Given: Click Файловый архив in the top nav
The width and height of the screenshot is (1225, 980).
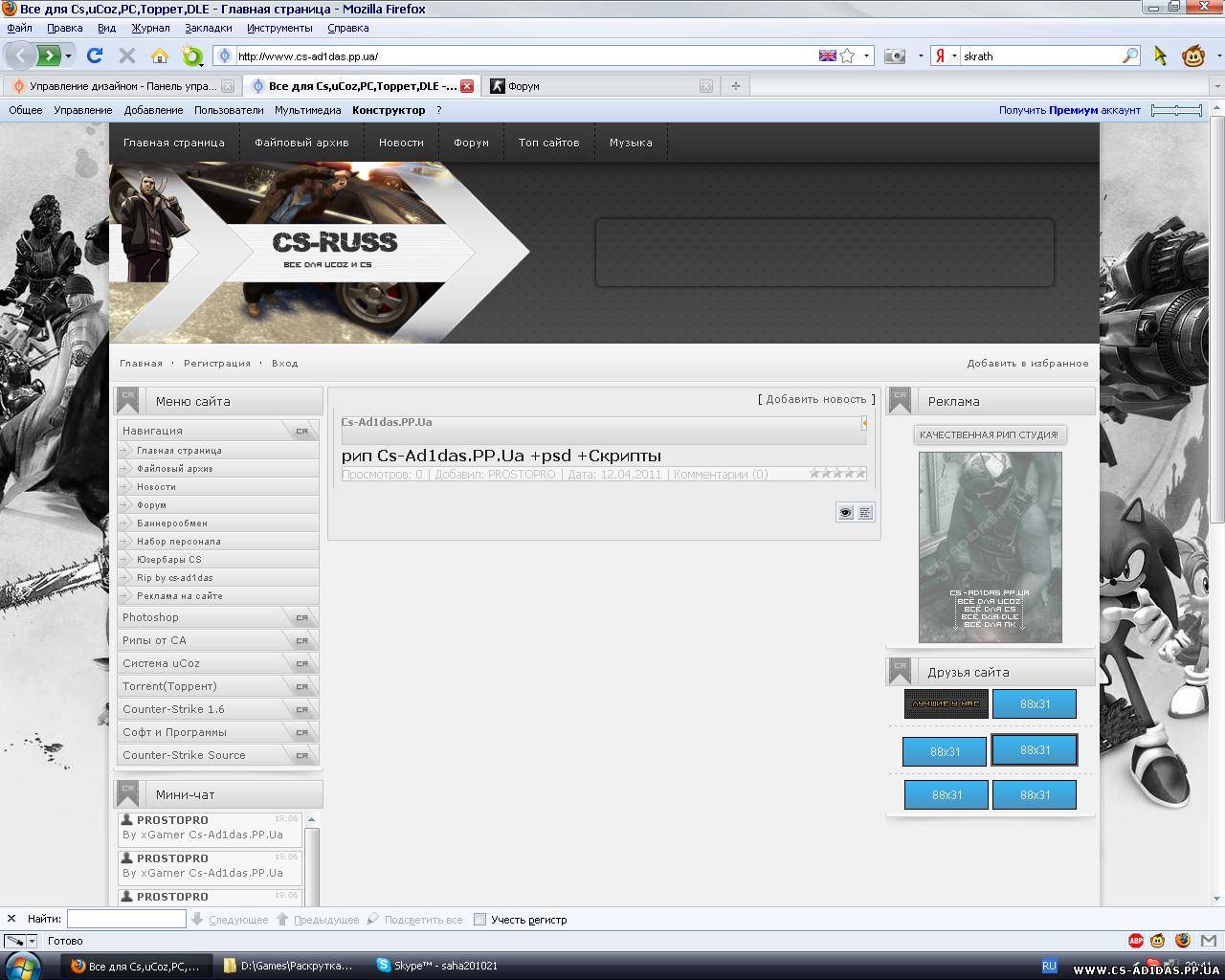Looking at the screenshot, I should click(301, 143).
